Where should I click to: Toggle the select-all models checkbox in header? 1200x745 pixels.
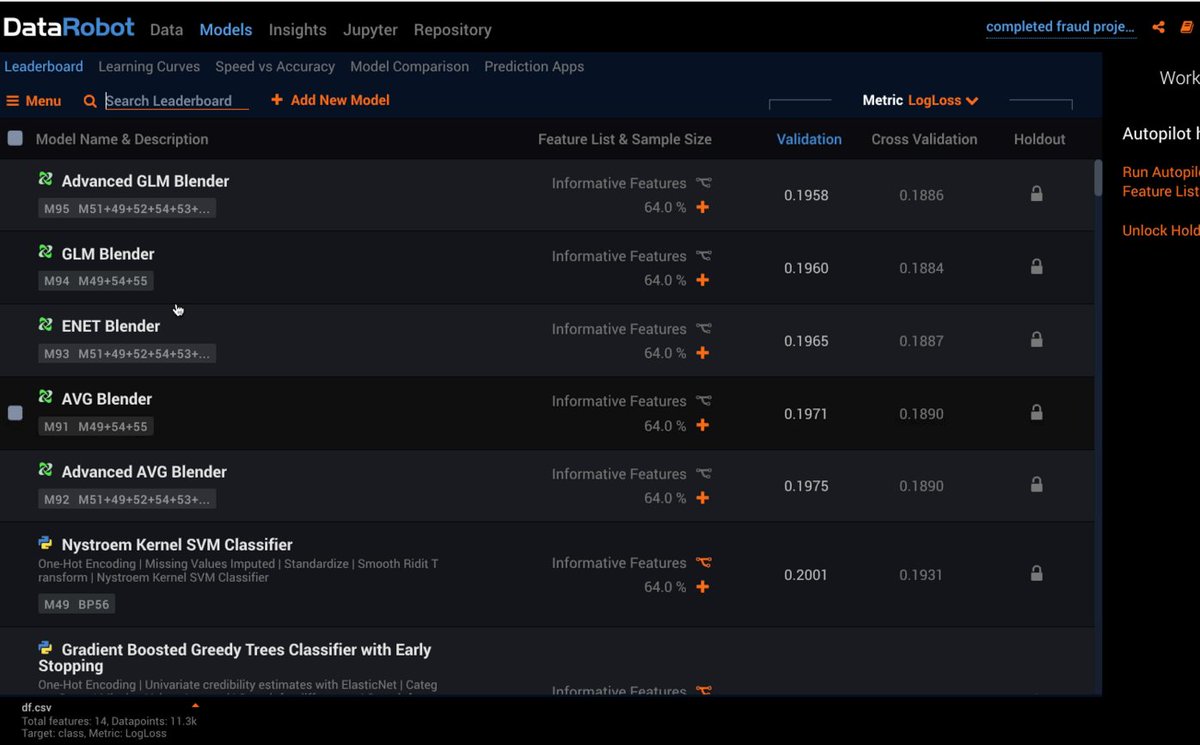(15, 138)
